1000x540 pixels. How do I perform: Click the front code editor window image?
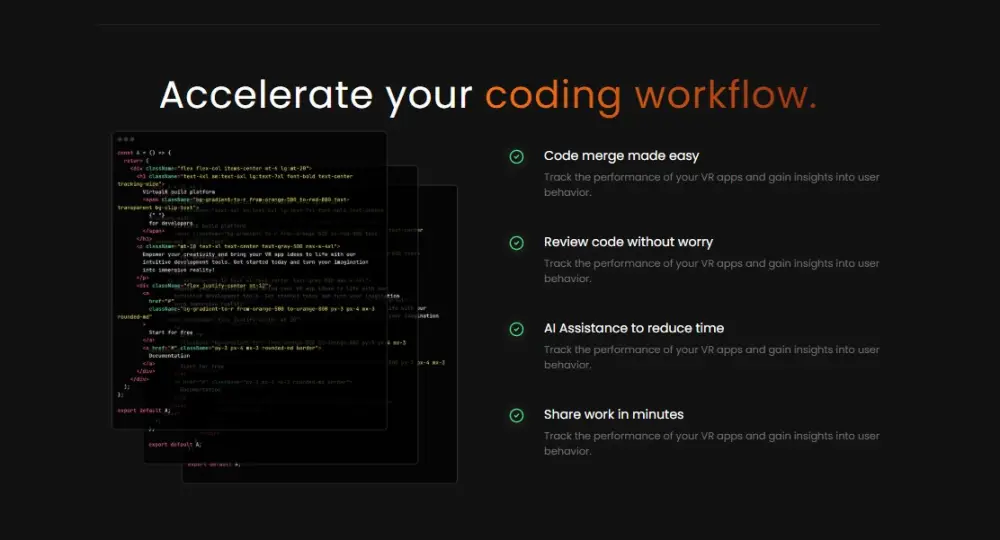249,281
